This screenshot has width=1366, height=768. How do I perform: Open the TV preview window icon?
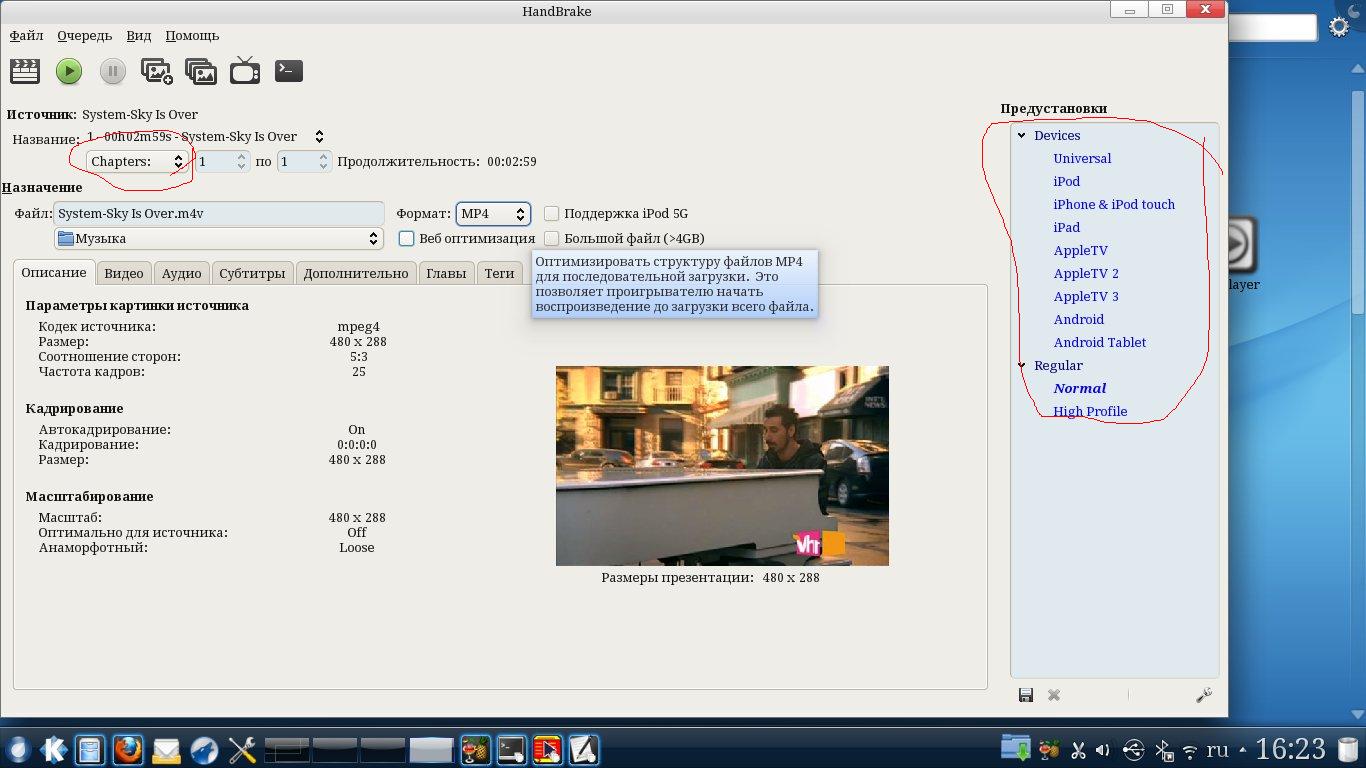(x=245, y=71)
